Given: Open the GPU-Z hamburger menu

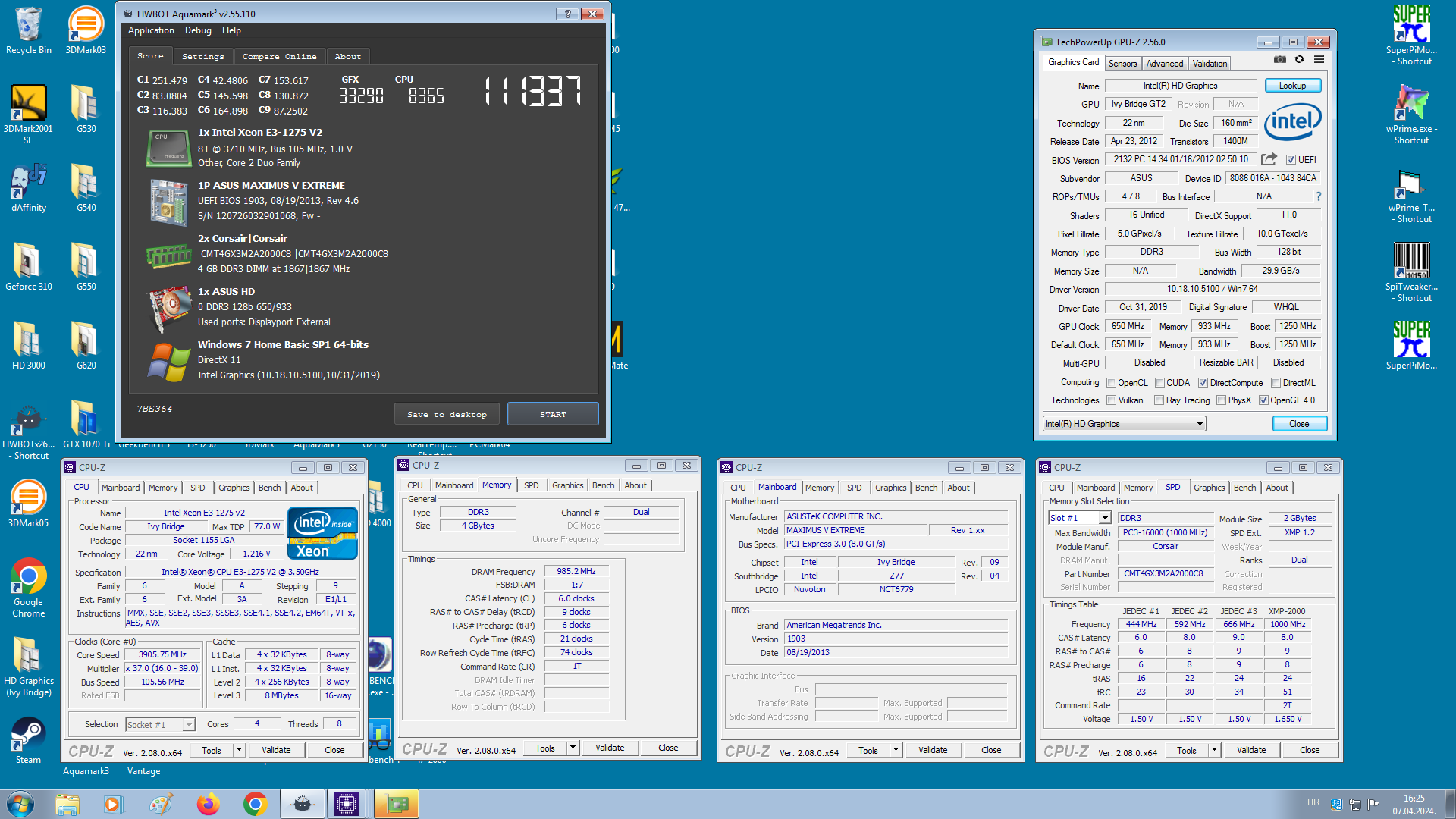Looking at the screenshot, I should [x=1319, y=59].
